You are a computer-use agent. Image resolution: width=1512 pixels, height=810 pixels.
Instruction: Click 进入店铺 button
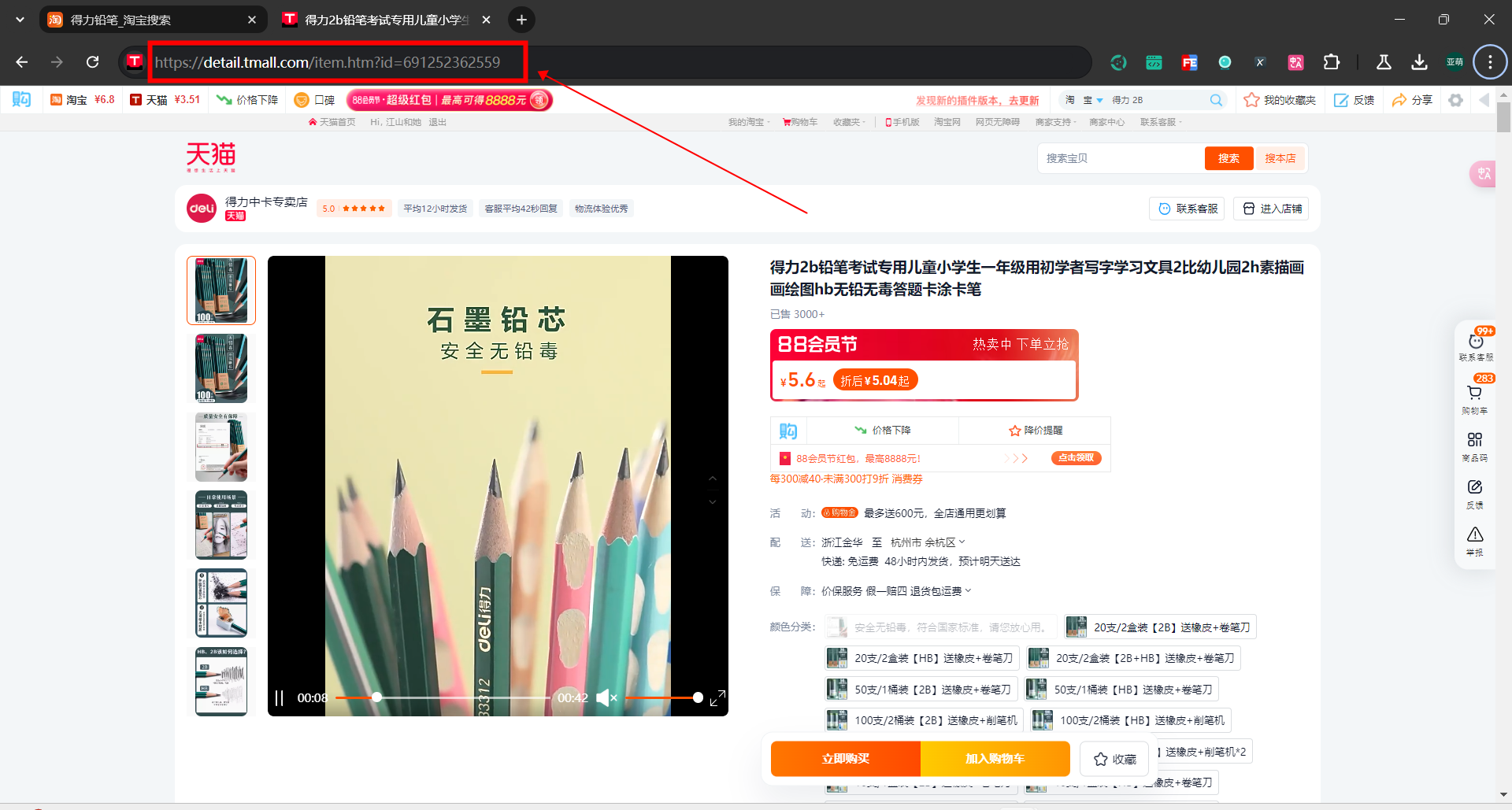[1271, 209]
